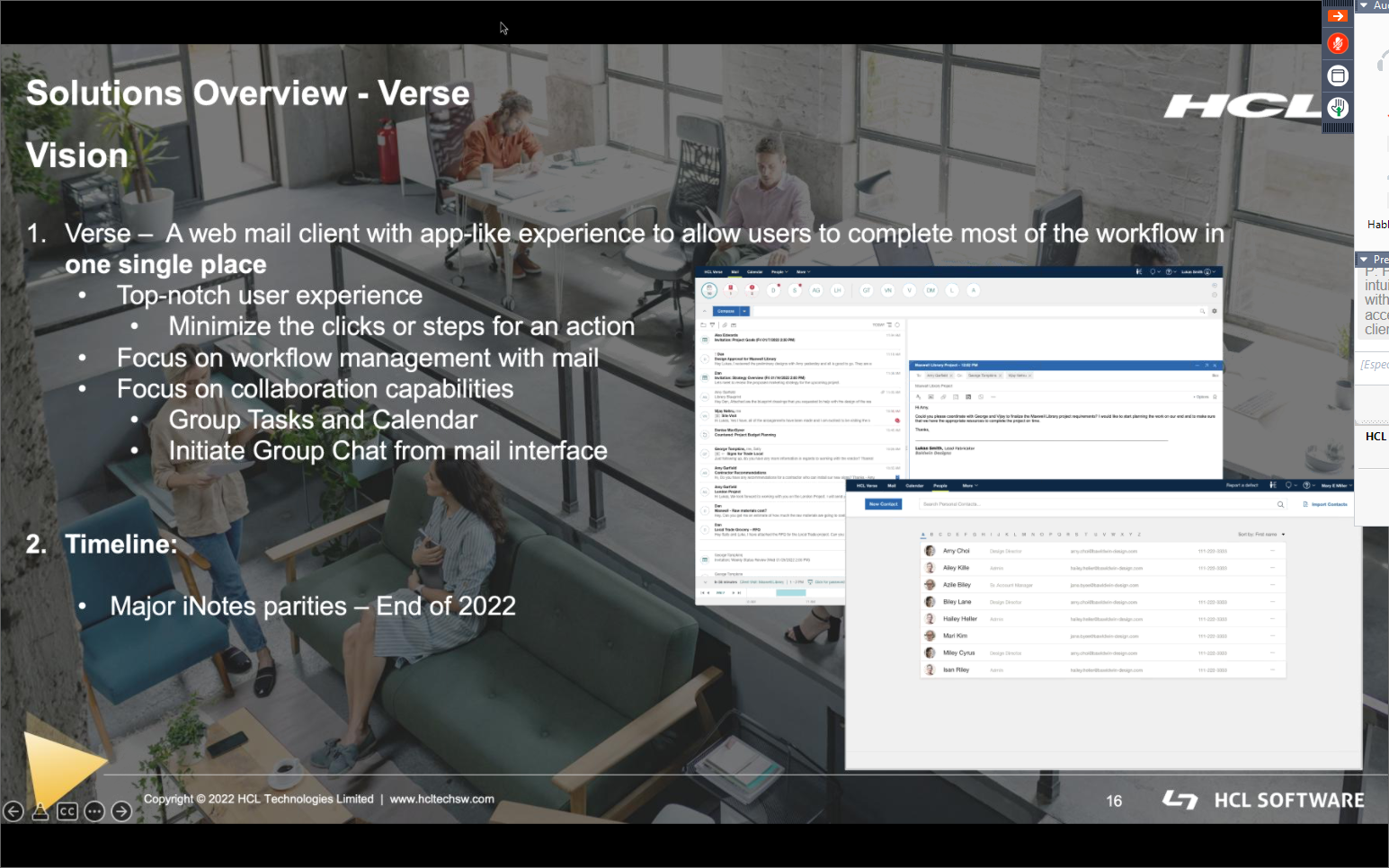This screenshot has width=1389, height=868.
Task: Unmute the red microphone button
Action: pyautogui.click(x=1338, y=43)
